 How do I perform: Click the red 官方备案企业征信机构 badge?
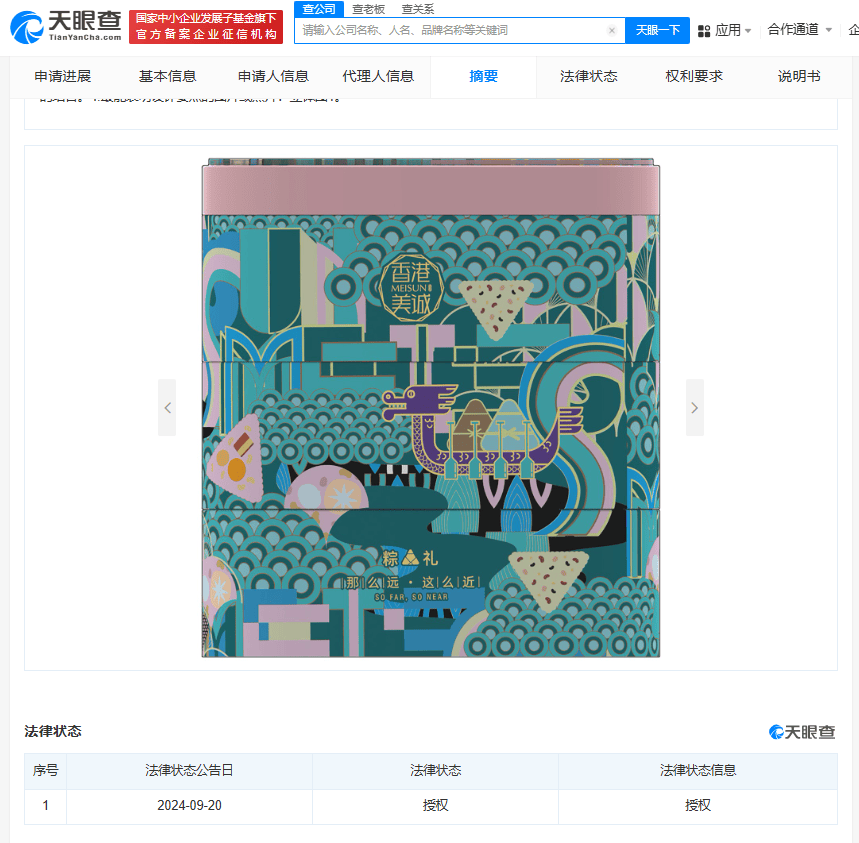tap(206, 27)
